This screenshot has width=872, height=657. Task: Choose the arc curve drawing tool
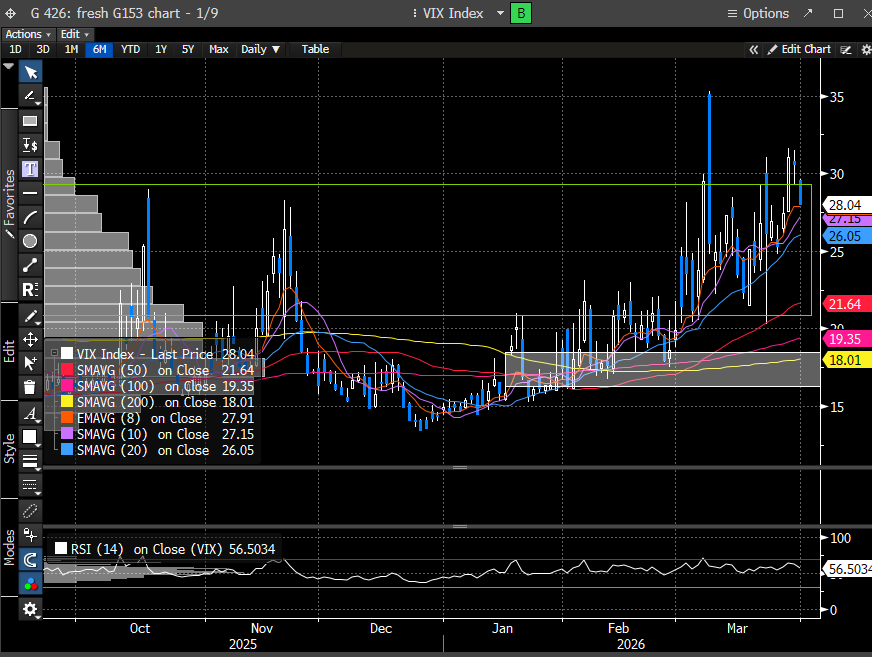(x=30, y=217)
